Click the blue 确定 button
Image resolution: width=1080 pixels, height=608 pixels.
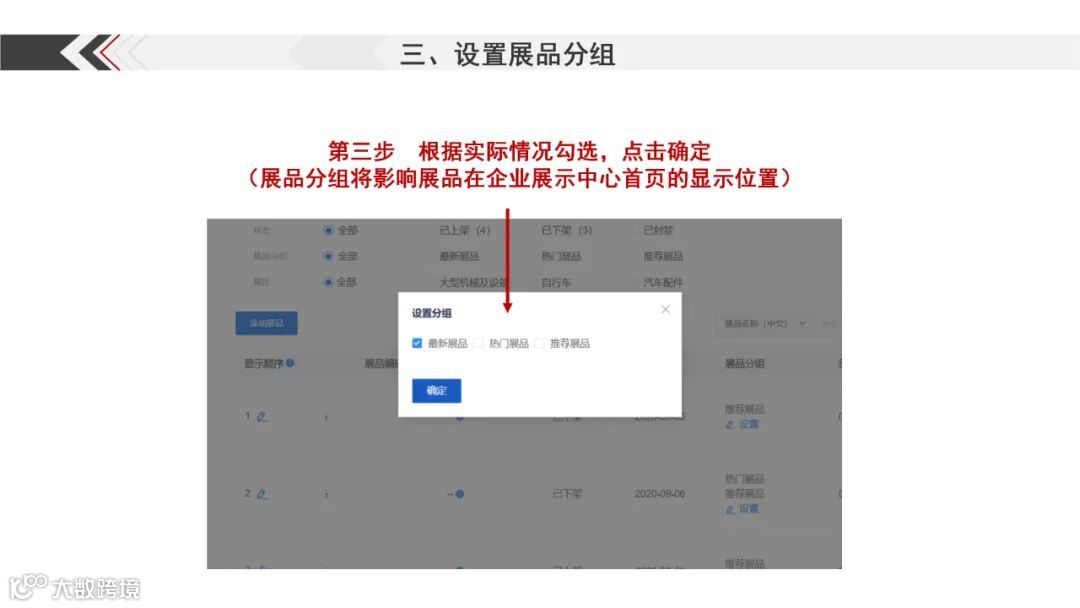click(437, 390)
